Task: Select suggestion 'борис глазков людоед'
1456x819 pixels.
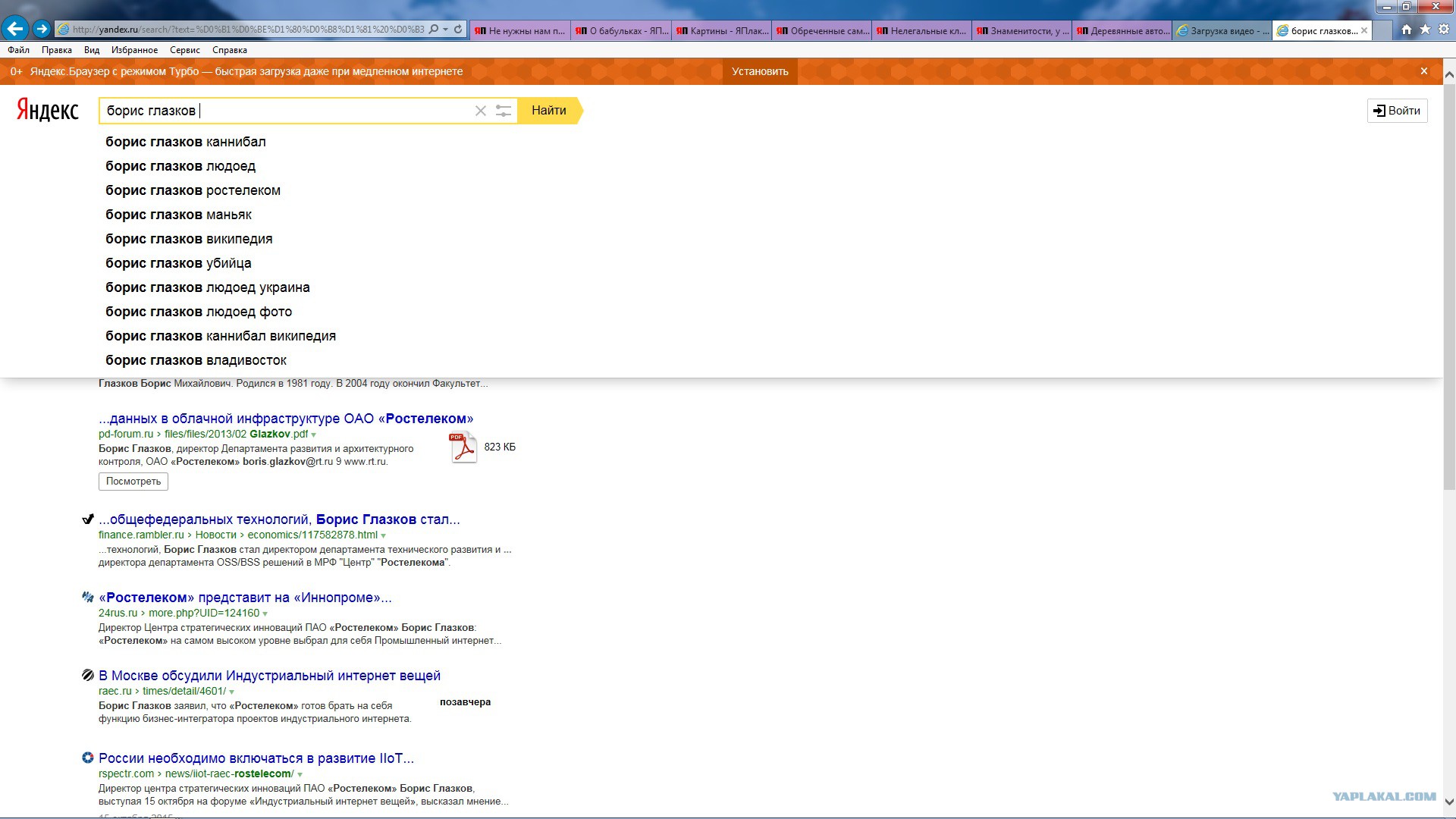Action: pos(180,166)
